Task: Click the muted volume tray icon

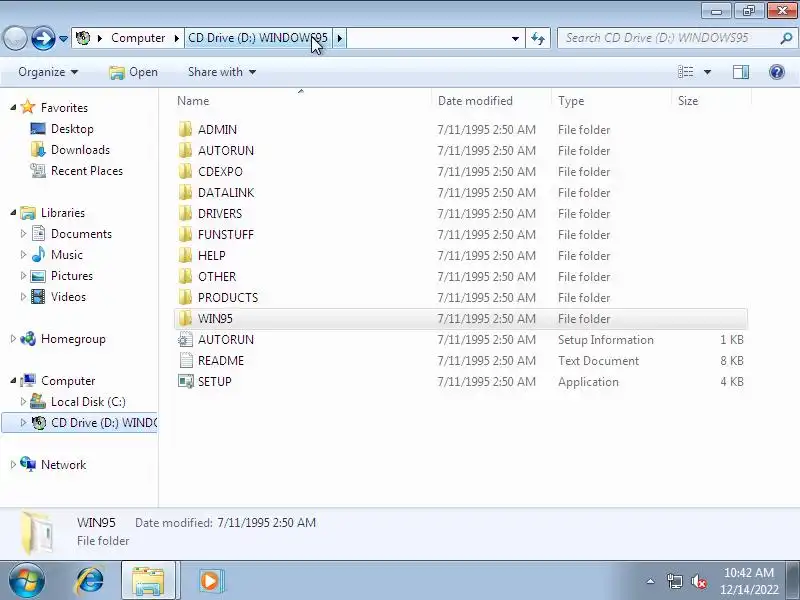Action: pos(699,581)
